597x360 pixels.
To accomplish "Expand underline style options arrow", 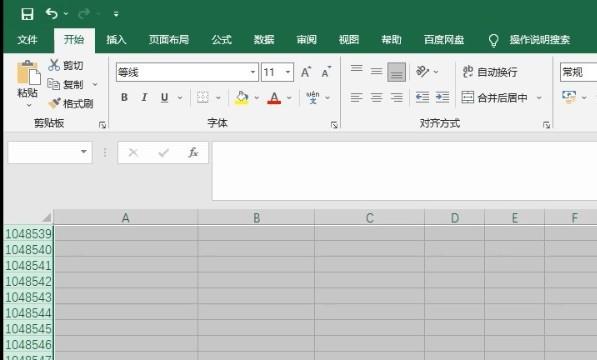I will tap(180, 98).
